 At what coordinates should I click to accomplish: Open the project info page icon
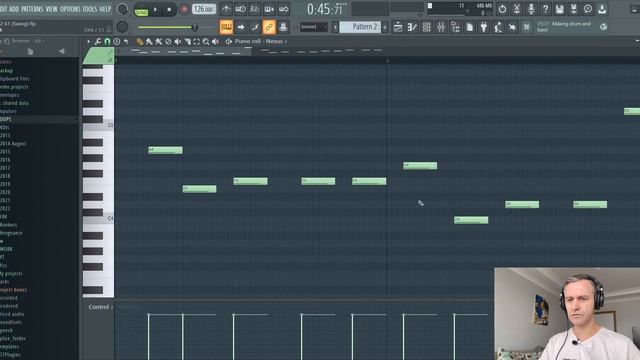point(469,27)
